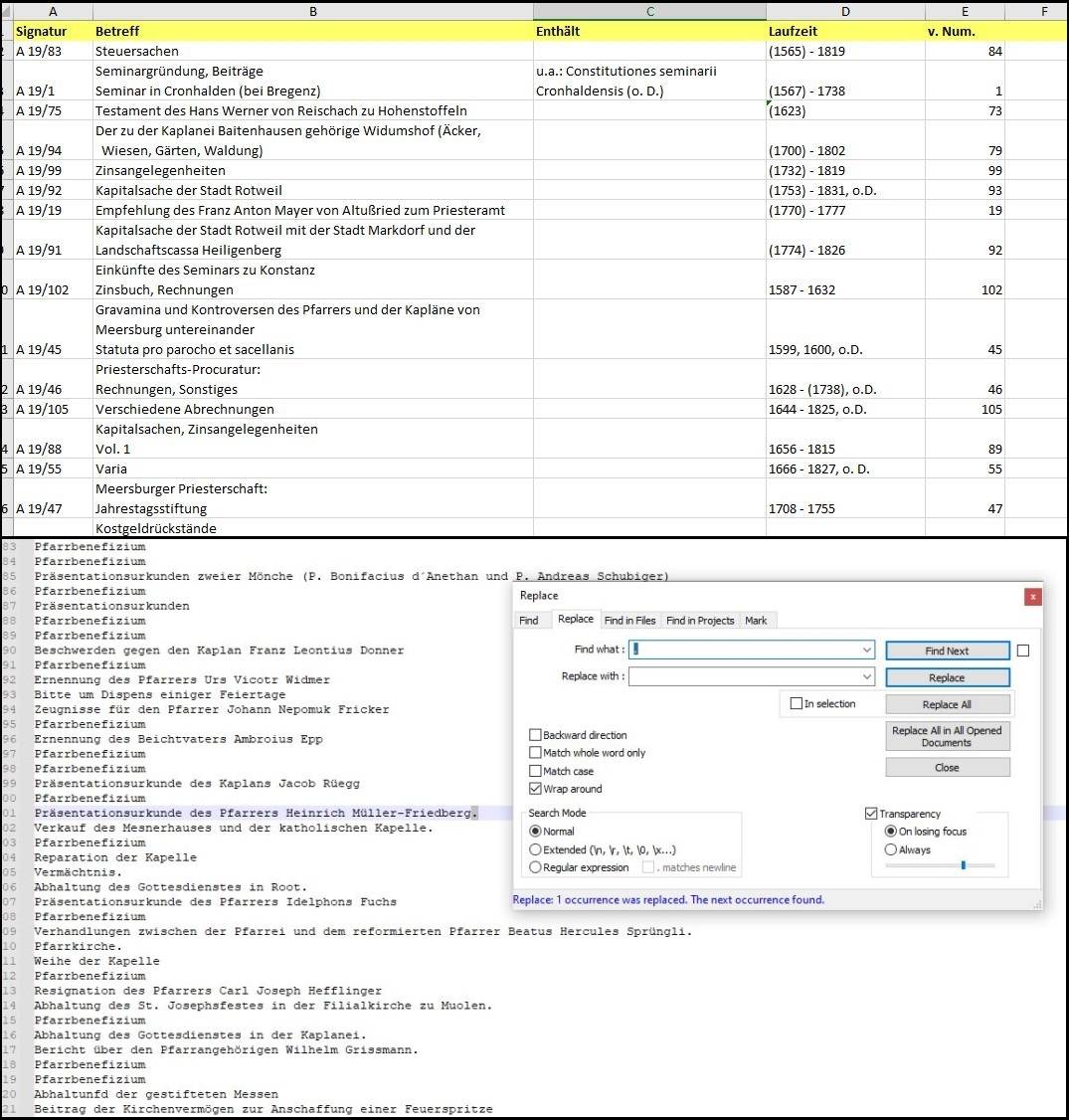This screenshot has width=1069, height=1120.
Task: Click line Präsentationsurkunden zweier Mönche
Action: [x=351, y=576]
